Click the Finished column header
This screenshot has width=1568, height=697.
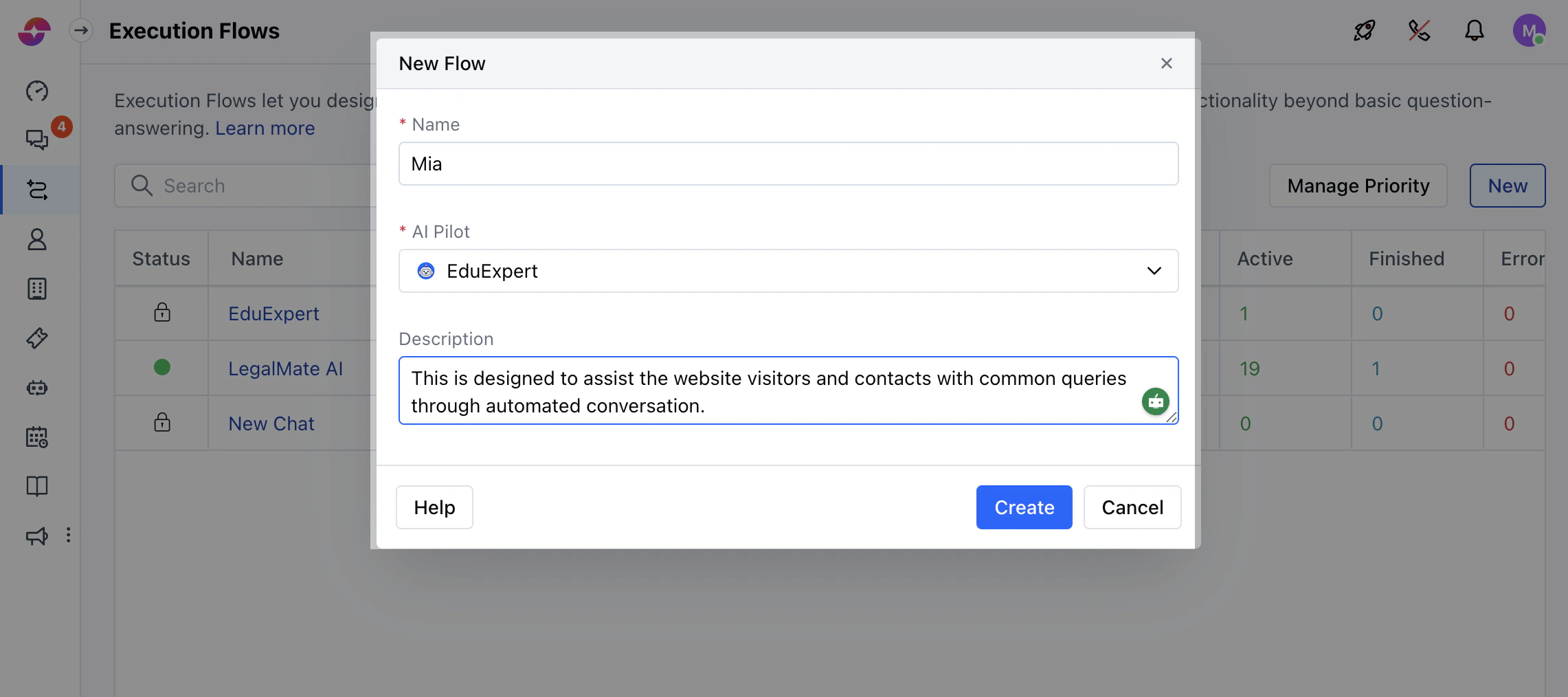coord(1407,258)
